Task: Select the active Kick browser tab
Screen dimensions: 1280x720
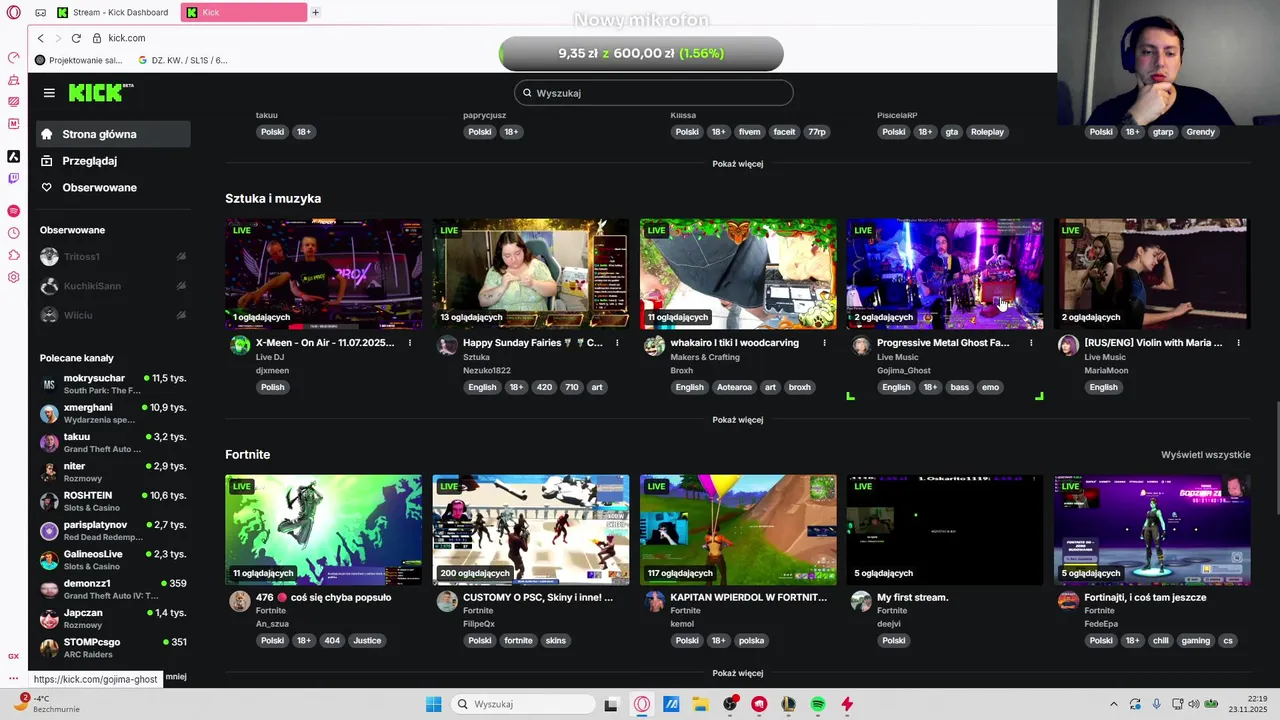Action: point(243,12)
